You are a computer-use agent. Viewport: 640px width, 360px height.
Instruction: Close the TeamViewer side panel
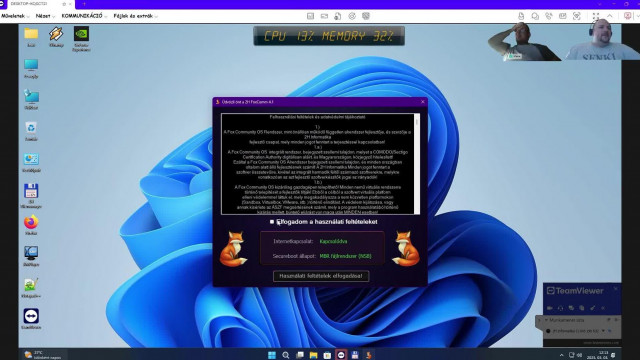pos(616,289)
